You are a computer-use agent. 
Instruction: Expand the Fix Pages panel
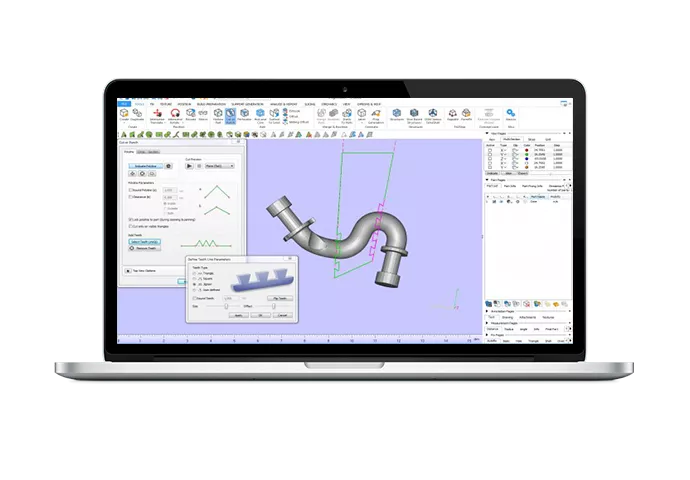(487, 335)
